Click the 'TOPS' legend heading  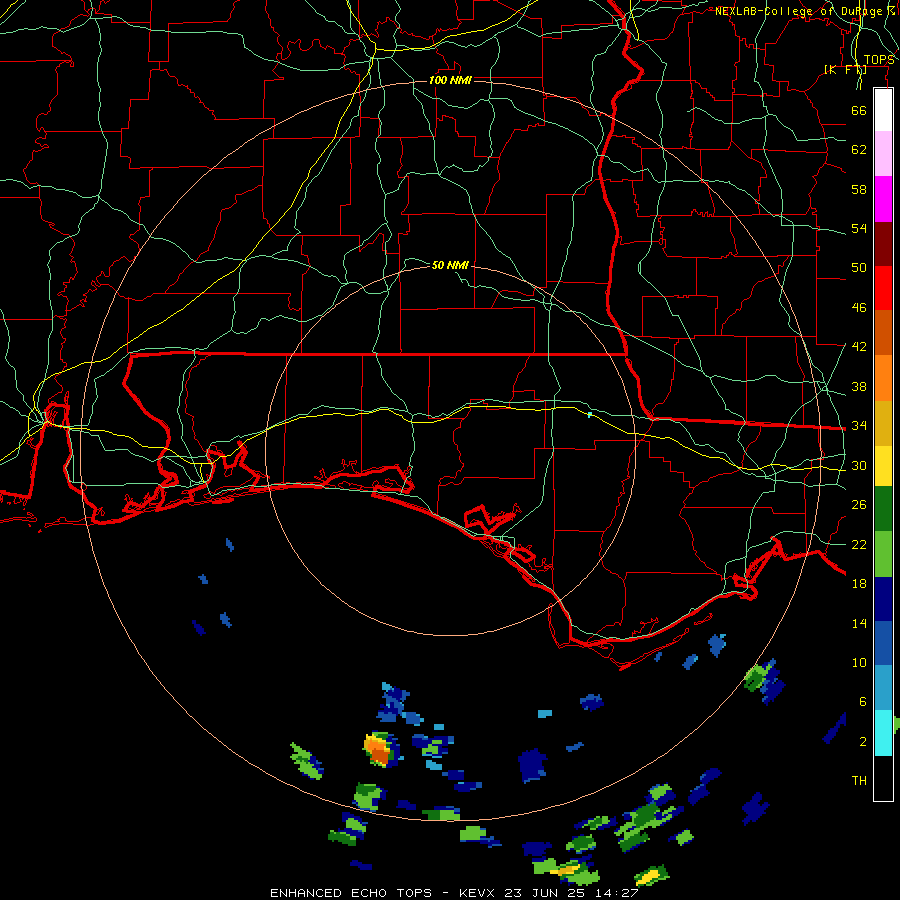pyautogui.click(x=879, y=60)
